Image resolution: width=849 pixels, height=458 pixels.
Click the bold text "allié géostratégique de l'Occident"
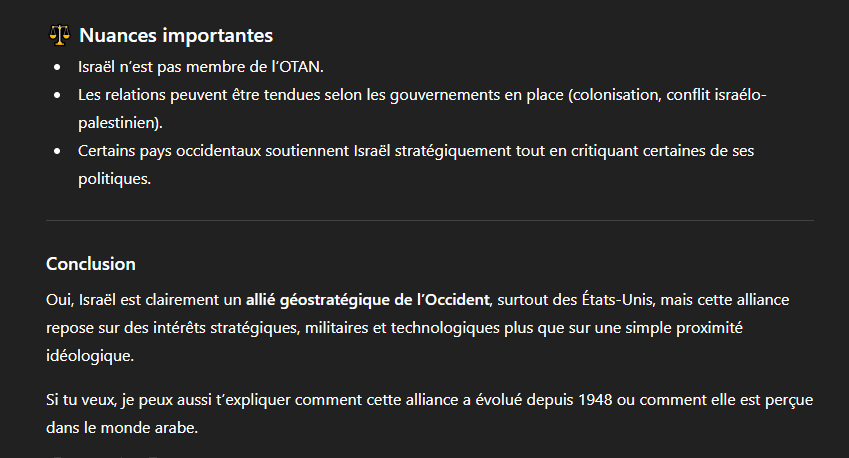(369, 299)
